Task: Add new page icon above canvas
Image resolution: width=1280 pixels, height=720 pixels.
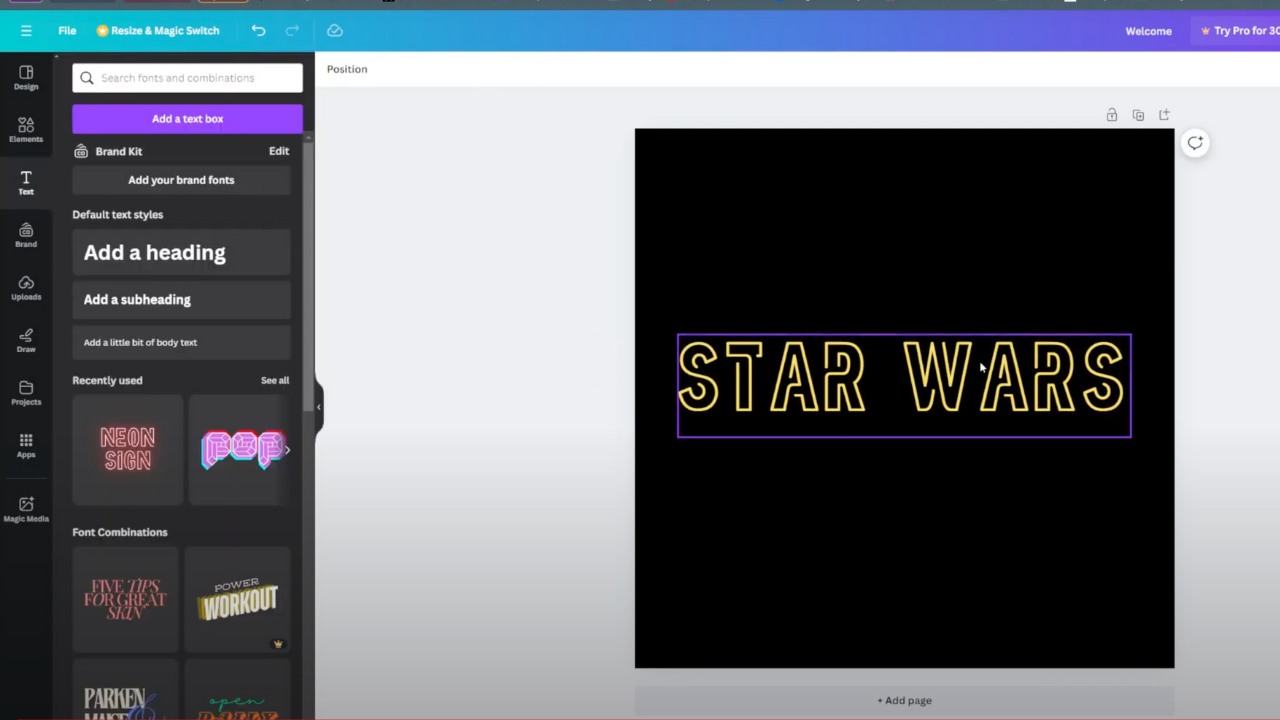Action: [1164, 115]
